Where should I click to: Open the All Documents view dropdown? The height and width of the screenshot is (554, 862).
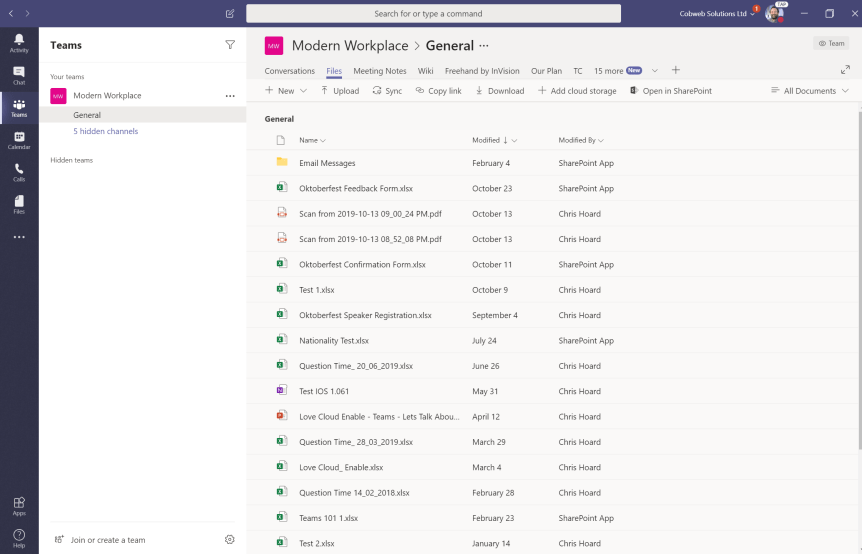pos(810,91)
